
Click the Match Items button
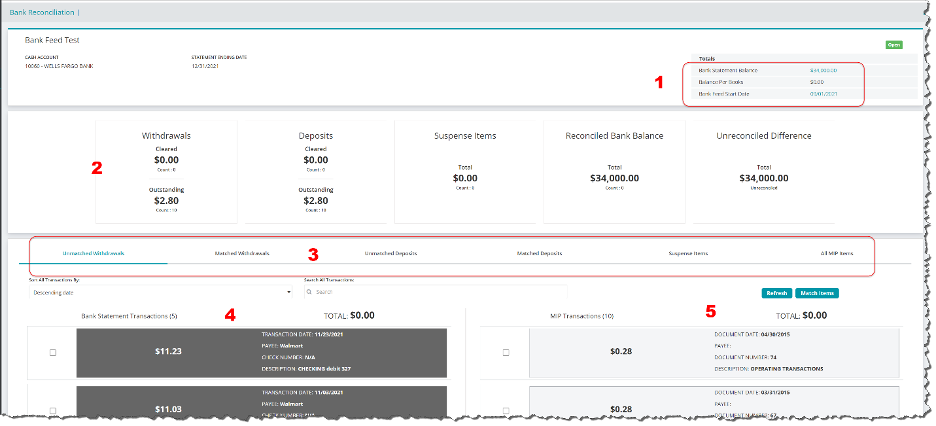[814, 293]
